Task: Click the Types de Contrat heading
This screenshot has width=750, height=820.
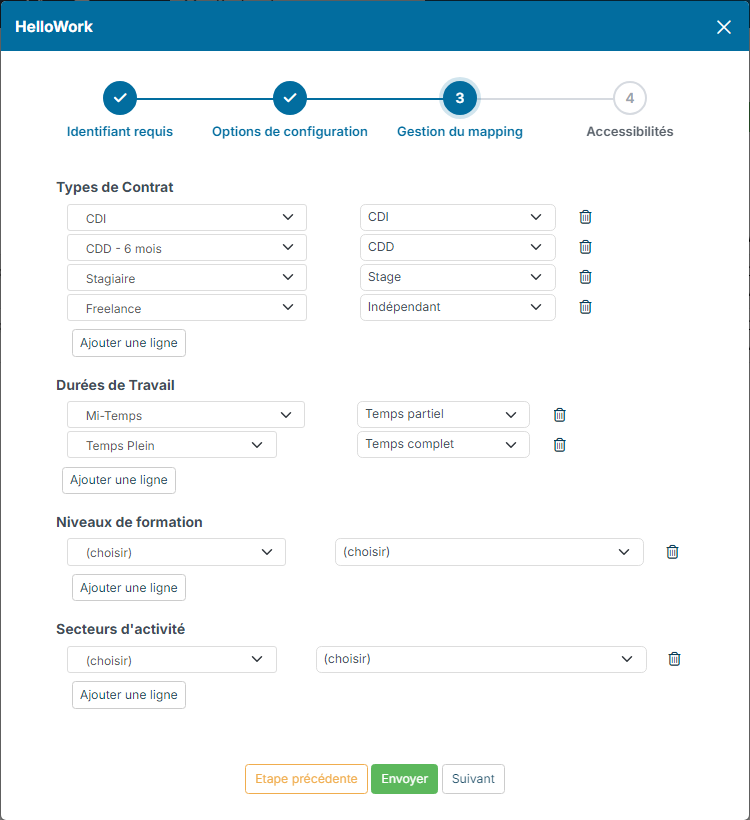Action: pos(115,187)
